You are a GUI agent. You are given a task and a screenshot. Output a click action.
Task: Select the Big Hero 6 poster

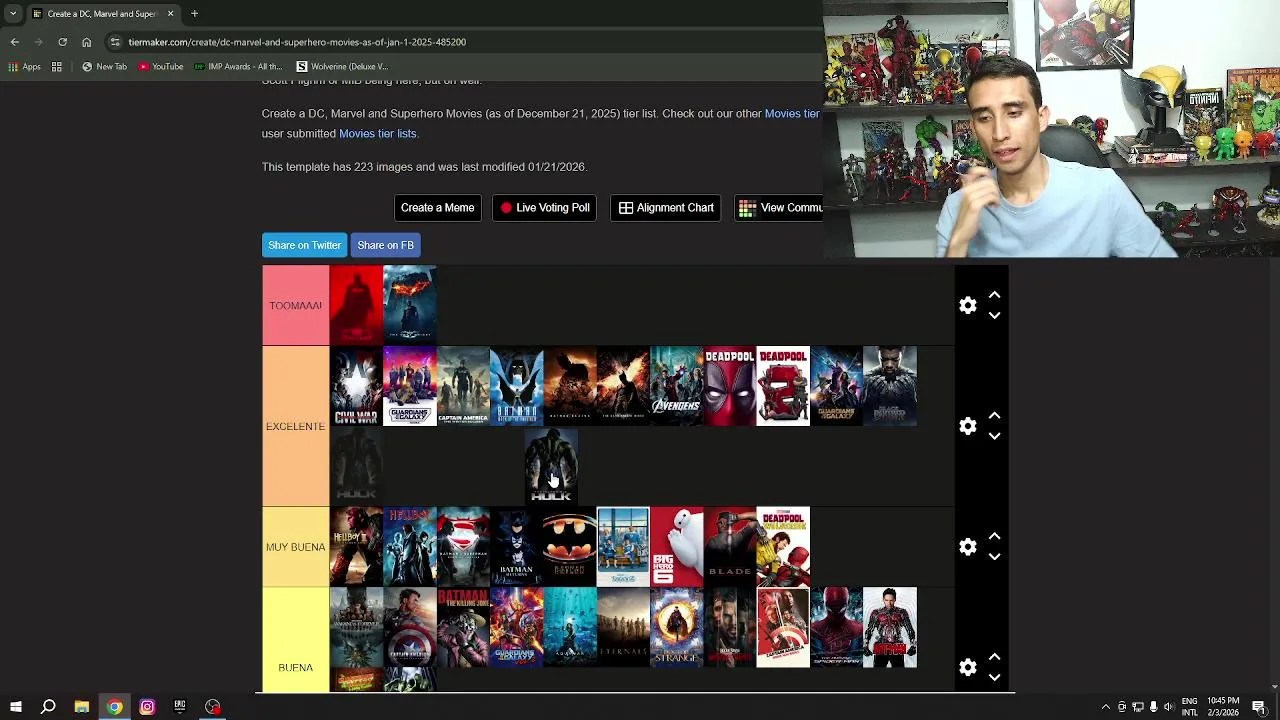pyautogui.click(x=676, y=547)
